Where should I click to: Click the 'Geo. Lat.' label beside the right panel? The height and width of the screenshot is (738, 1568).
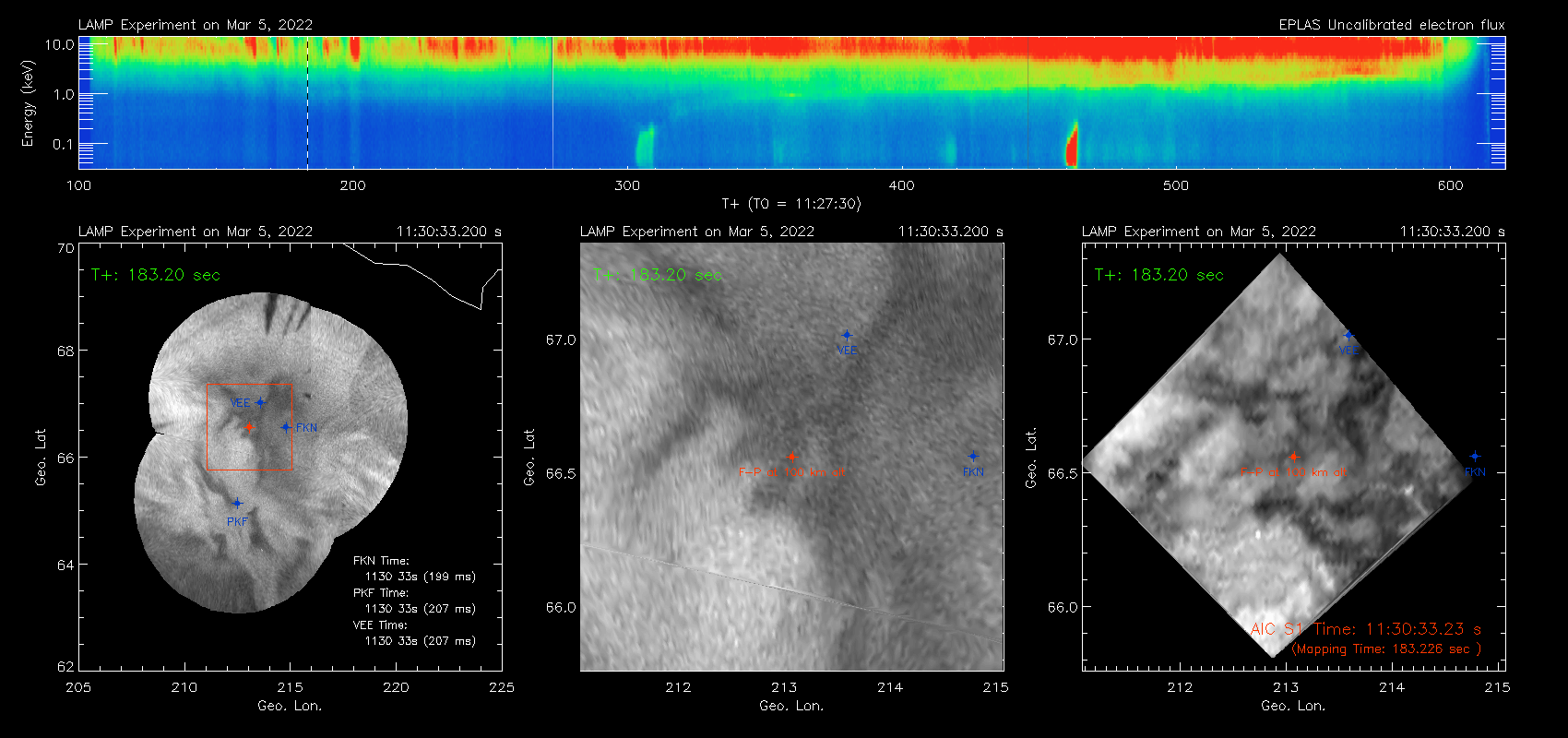click(1031, 457)
